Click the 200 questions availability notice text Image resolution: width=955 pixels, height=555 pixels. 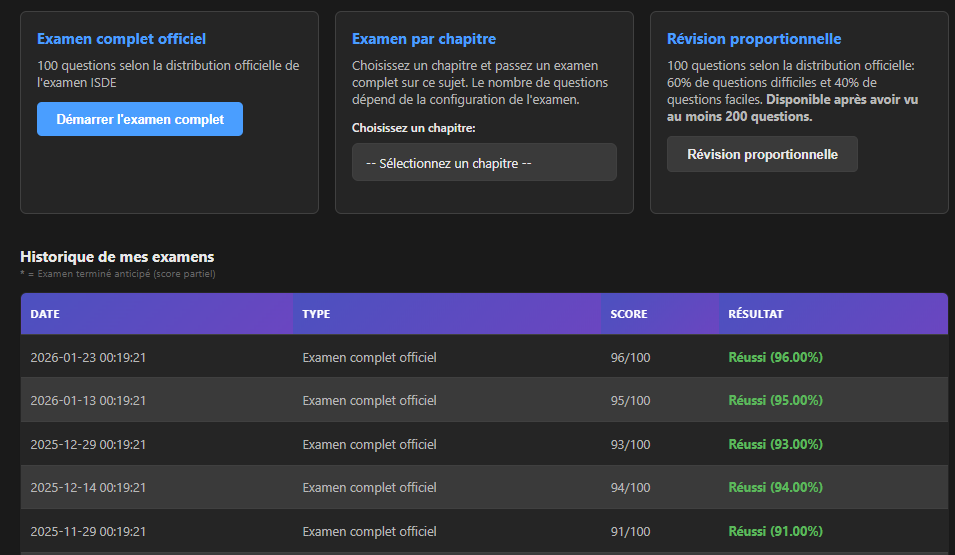coord(792,108)
